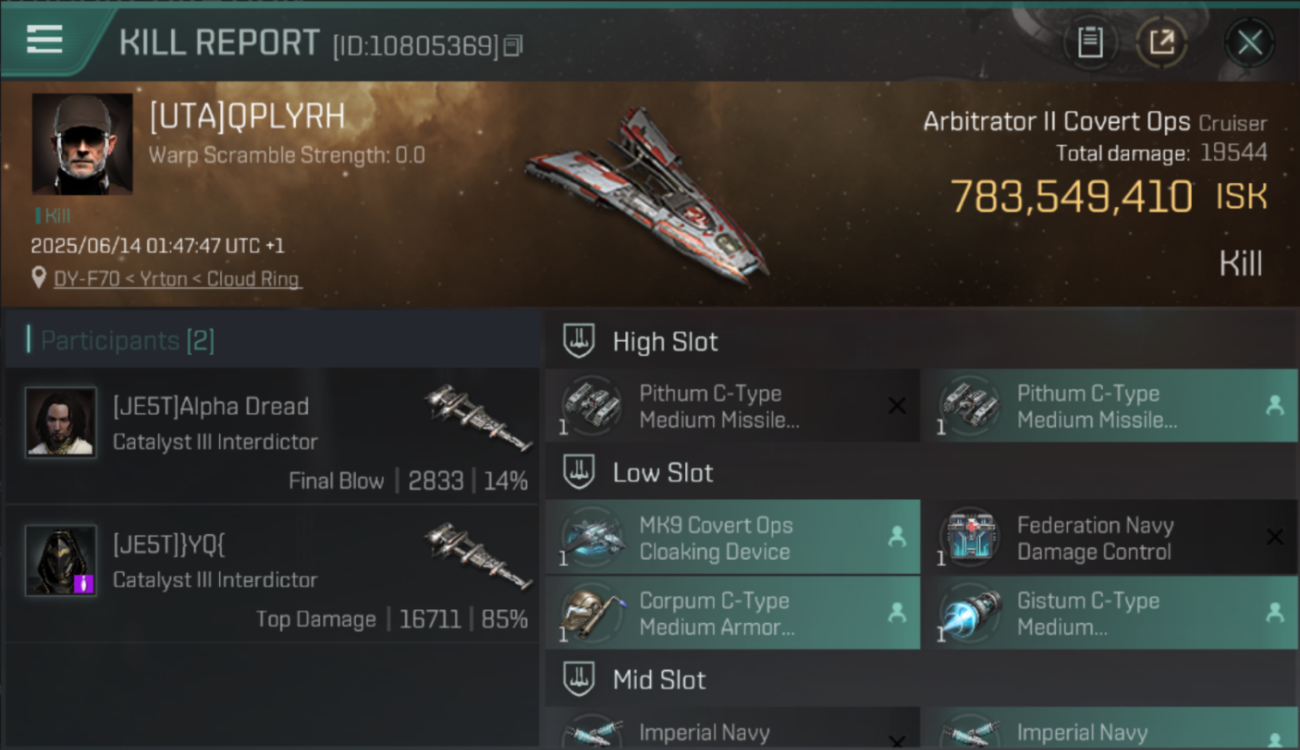Open the hamburger menu icon
The height and width of the screenshot is (750, 1300).
pos(45,40)
